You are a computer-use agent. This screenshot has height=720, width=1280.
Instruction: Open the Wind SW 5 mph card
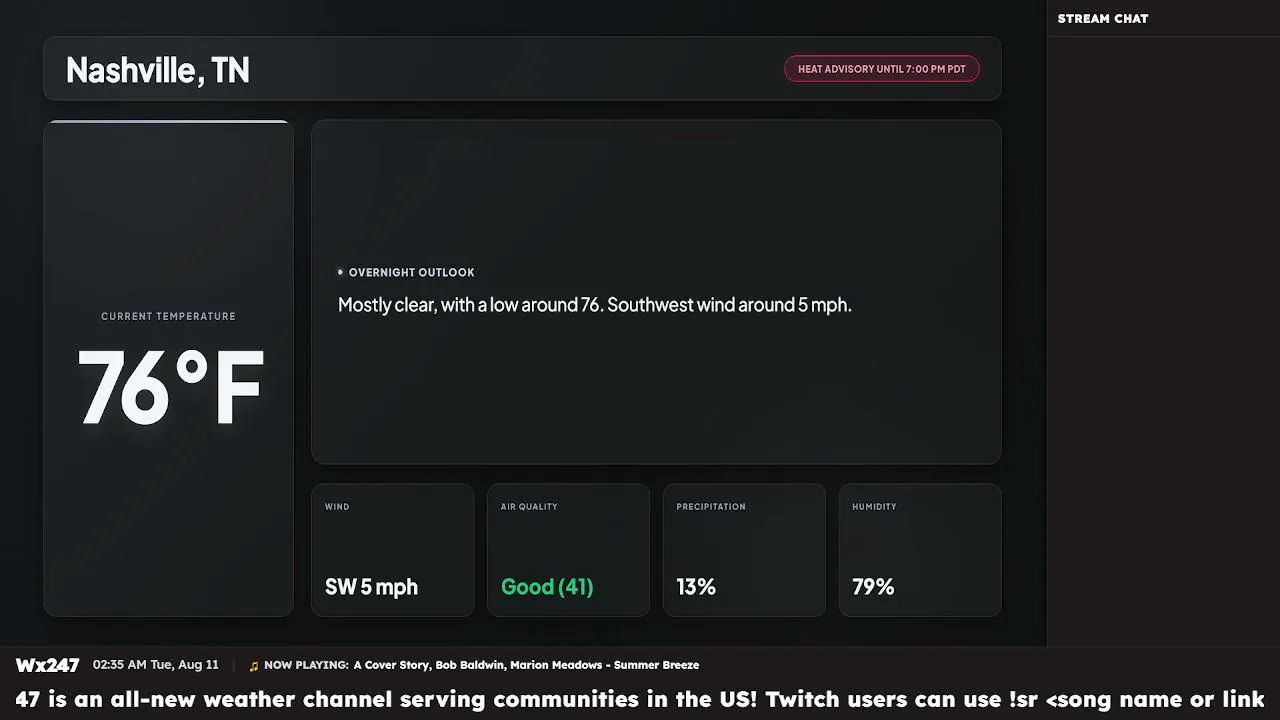[x=393, y=550]
